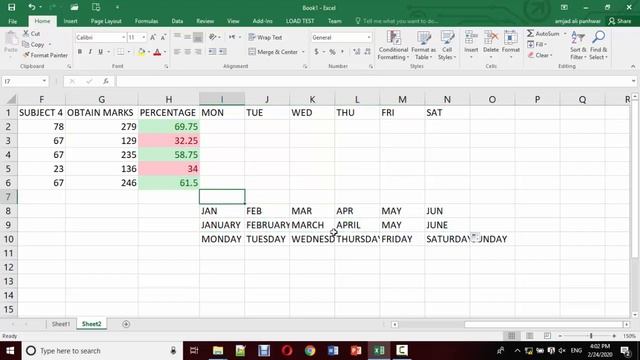
Task: Activate the Format Painter
Action: click(45, 55)
